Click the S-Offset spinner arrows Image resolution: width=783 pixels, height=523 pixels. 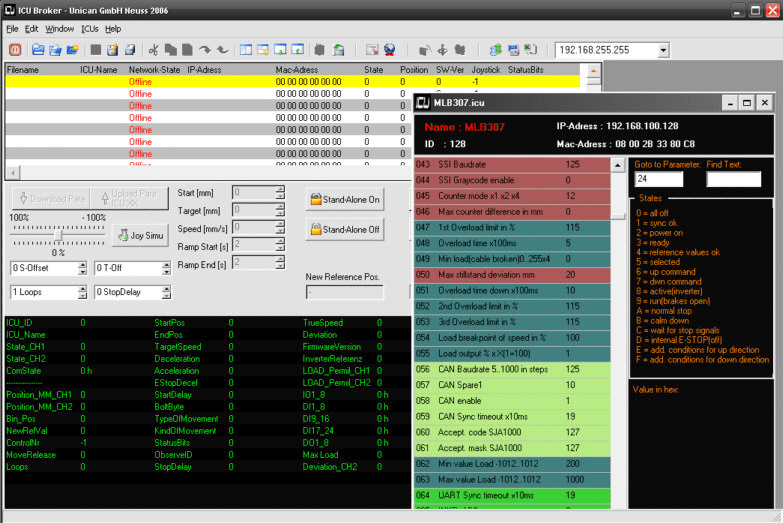[83, 268]
